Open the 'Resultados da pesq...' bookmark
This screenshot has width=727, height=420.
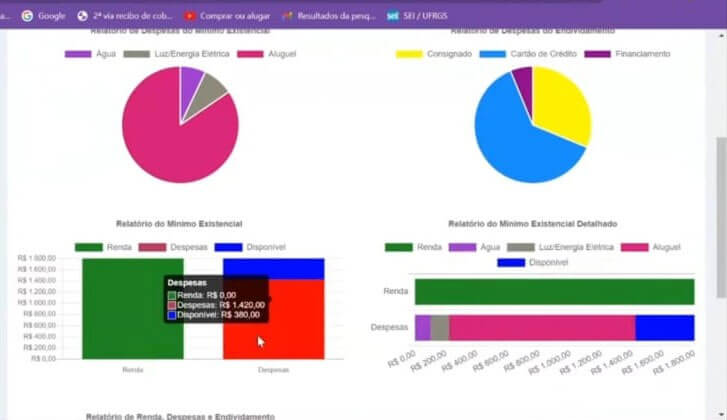[329, 16]
